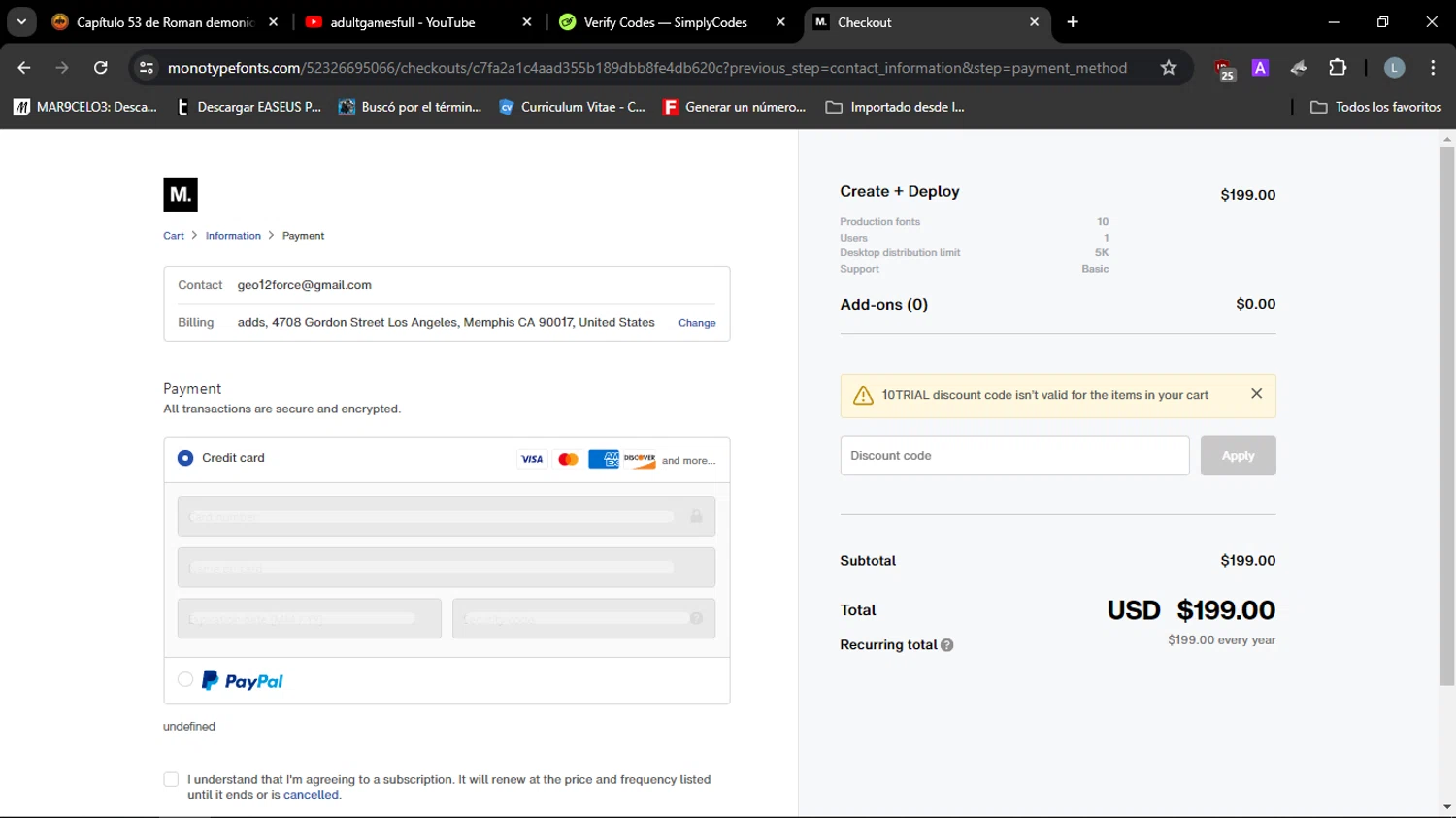Click the Add-ons (0) label
The image size is (1456, 818).
tap(883, 304)
